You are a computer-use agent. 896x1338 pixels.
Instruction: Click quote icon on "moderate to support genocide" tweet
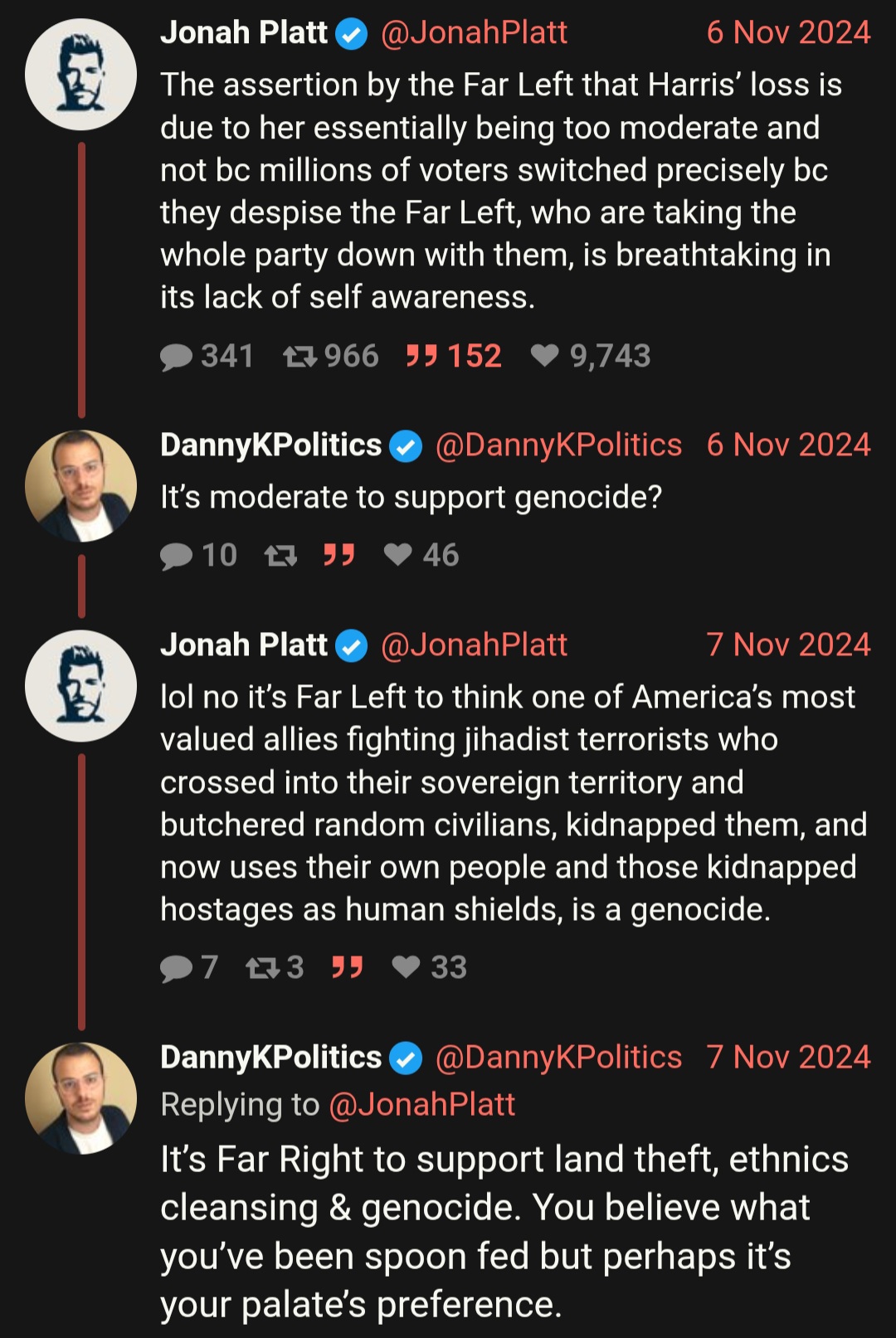(339, 555)
